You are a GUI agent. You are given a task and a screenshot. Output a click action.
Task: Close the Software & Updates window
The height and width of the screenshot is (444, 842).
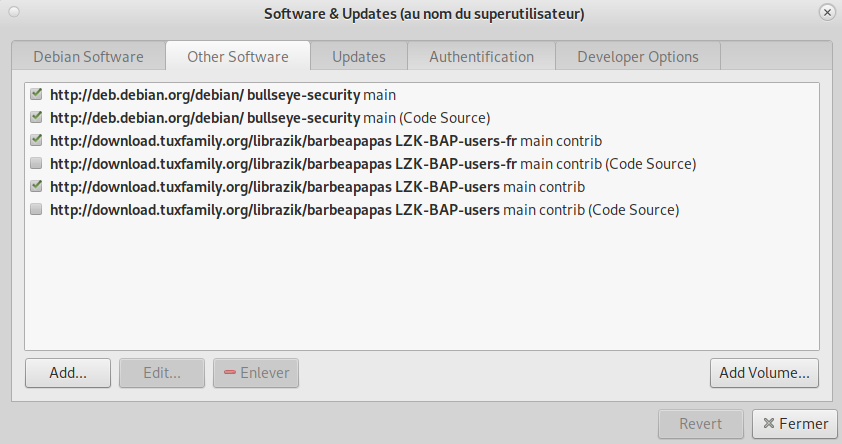(827, 13)
